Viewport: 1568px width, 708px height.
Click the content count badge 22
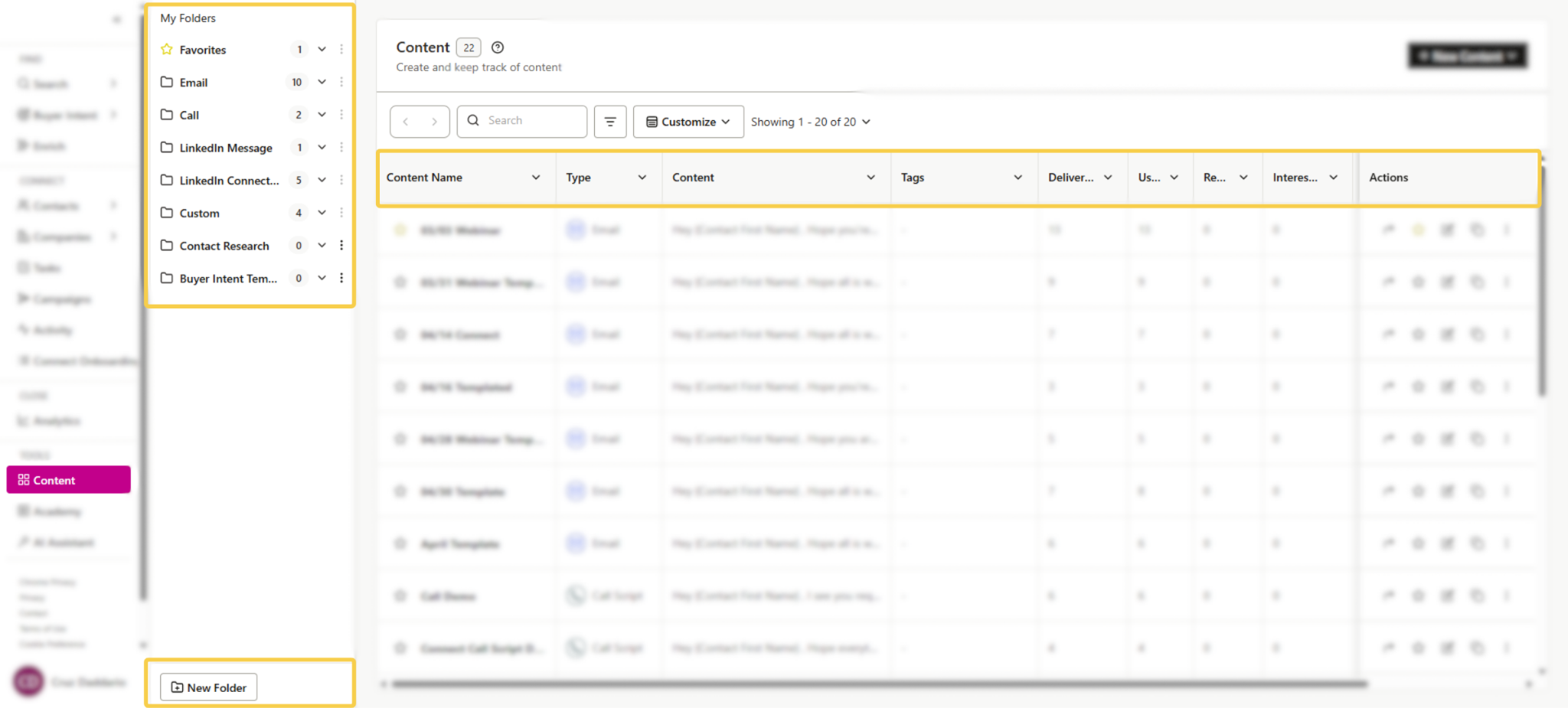click(x=469, y=47)
